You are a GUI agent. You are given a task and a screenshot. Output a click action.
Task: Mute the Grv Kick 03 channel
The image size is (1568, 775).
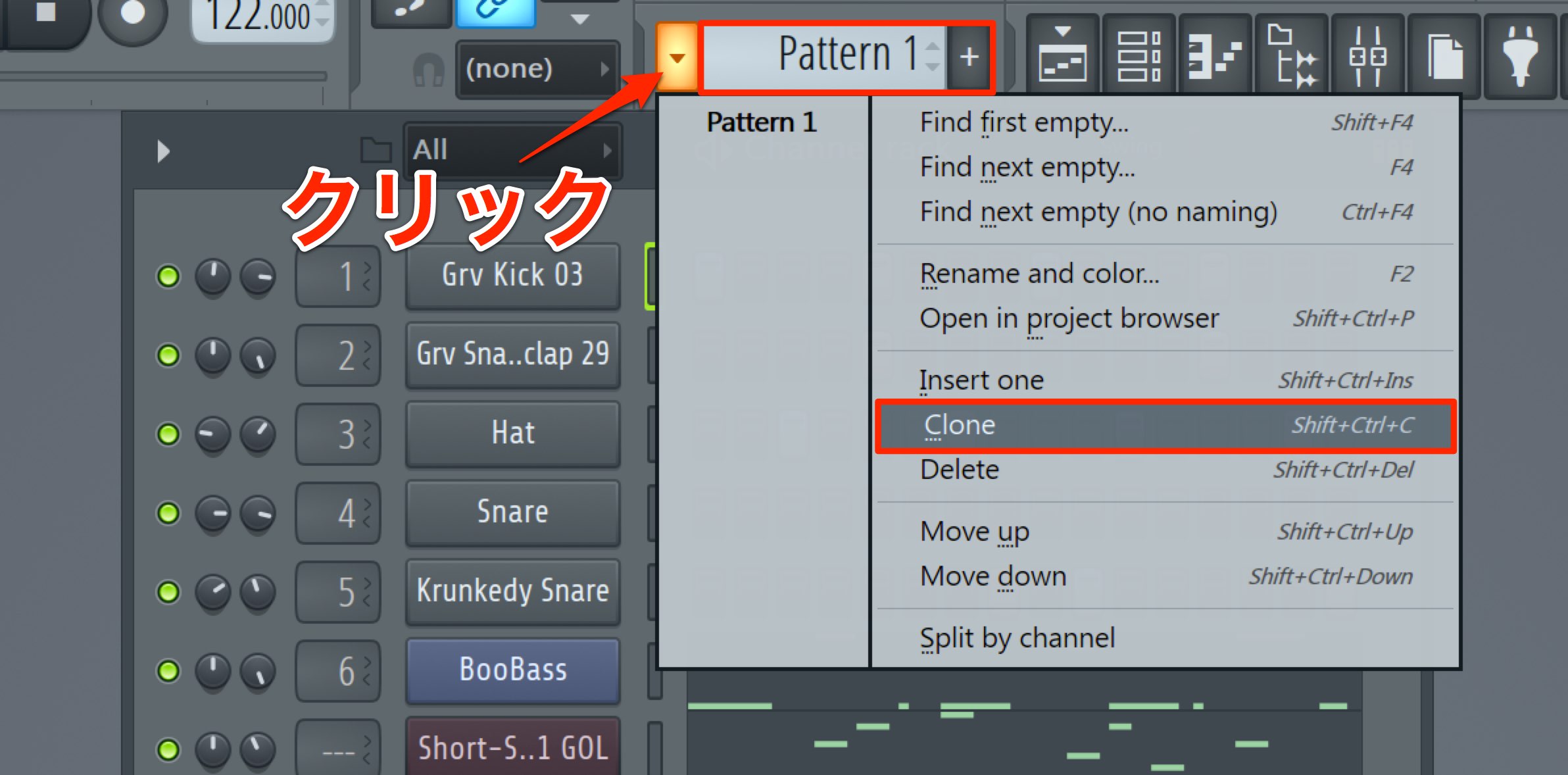pos(168,276)
